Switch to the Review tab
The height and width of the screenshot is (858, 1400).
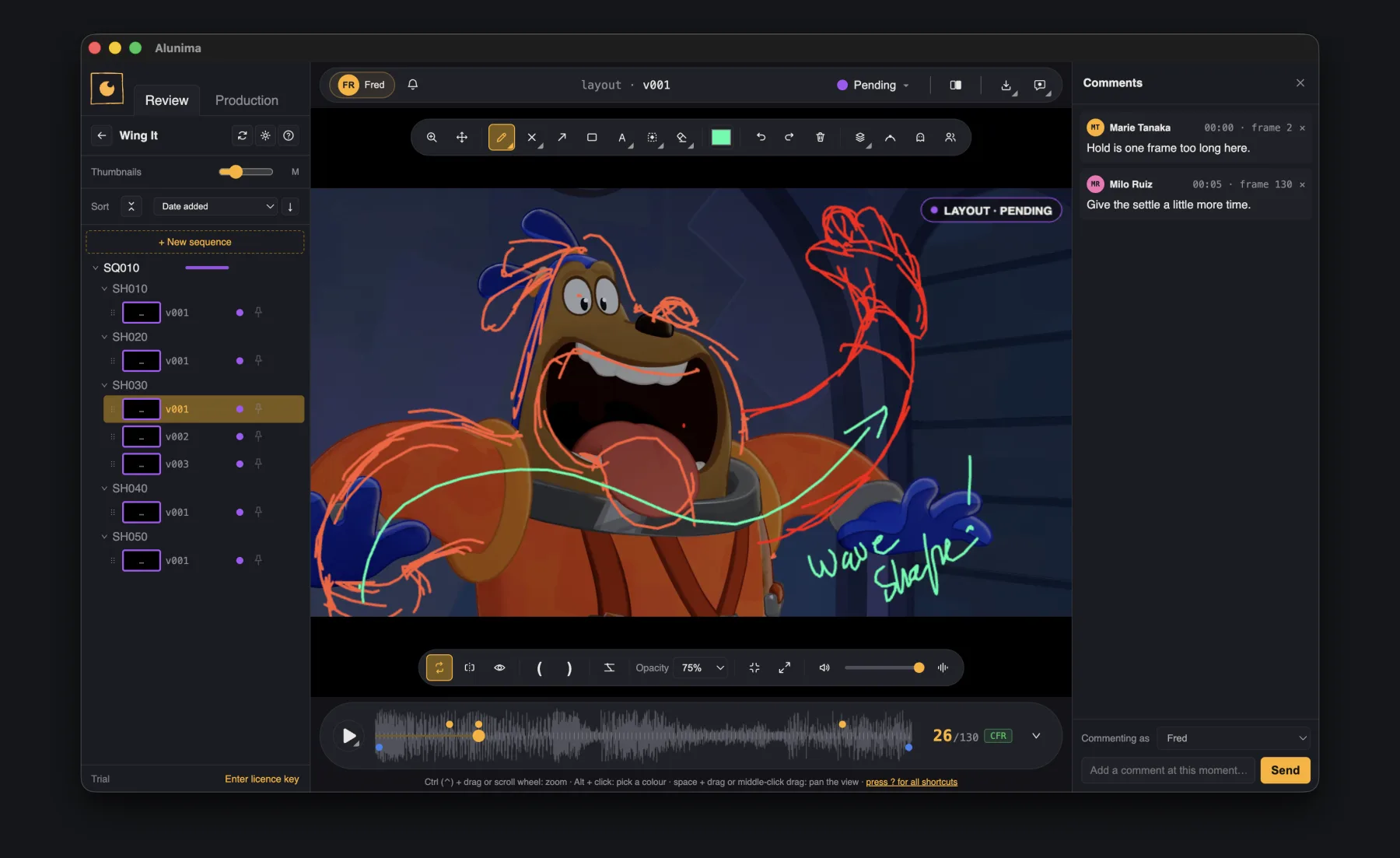tap(166, 100)
